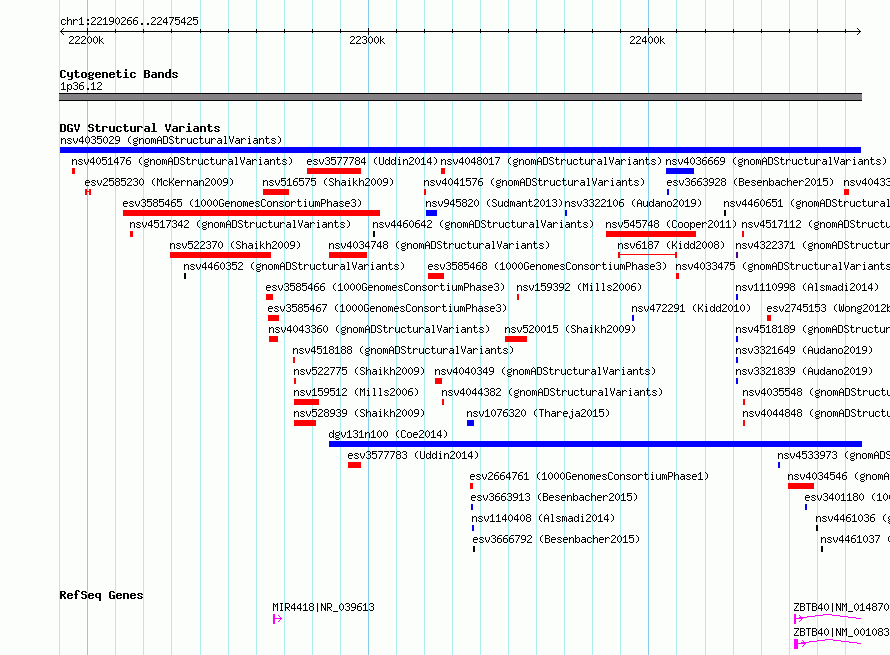The height and width of the screenshot is (655, 890).
Task: Open nsv1110998 (Alsmadi2014) label
Action: 807,287
